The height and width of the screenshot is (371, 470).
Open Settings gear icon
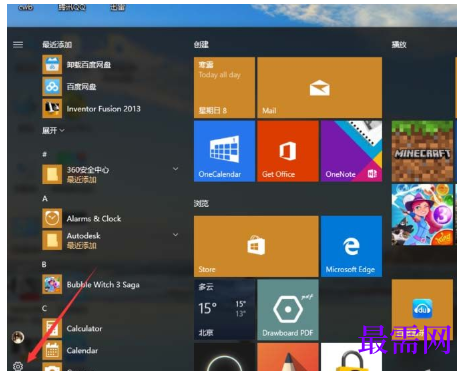point(18,366)
